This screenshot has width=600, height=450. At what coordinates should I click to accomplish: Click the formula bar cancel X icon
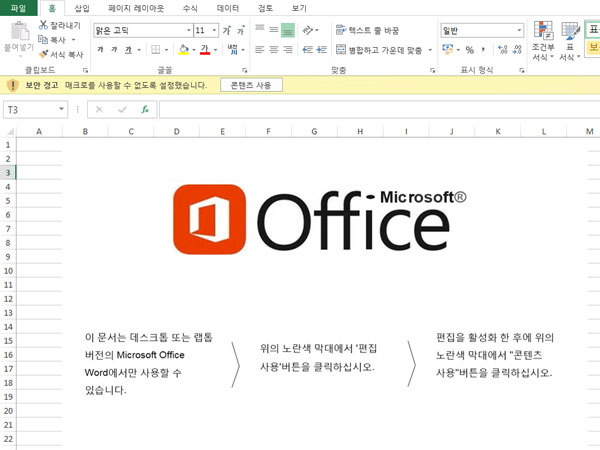click(x=99, y=110)
